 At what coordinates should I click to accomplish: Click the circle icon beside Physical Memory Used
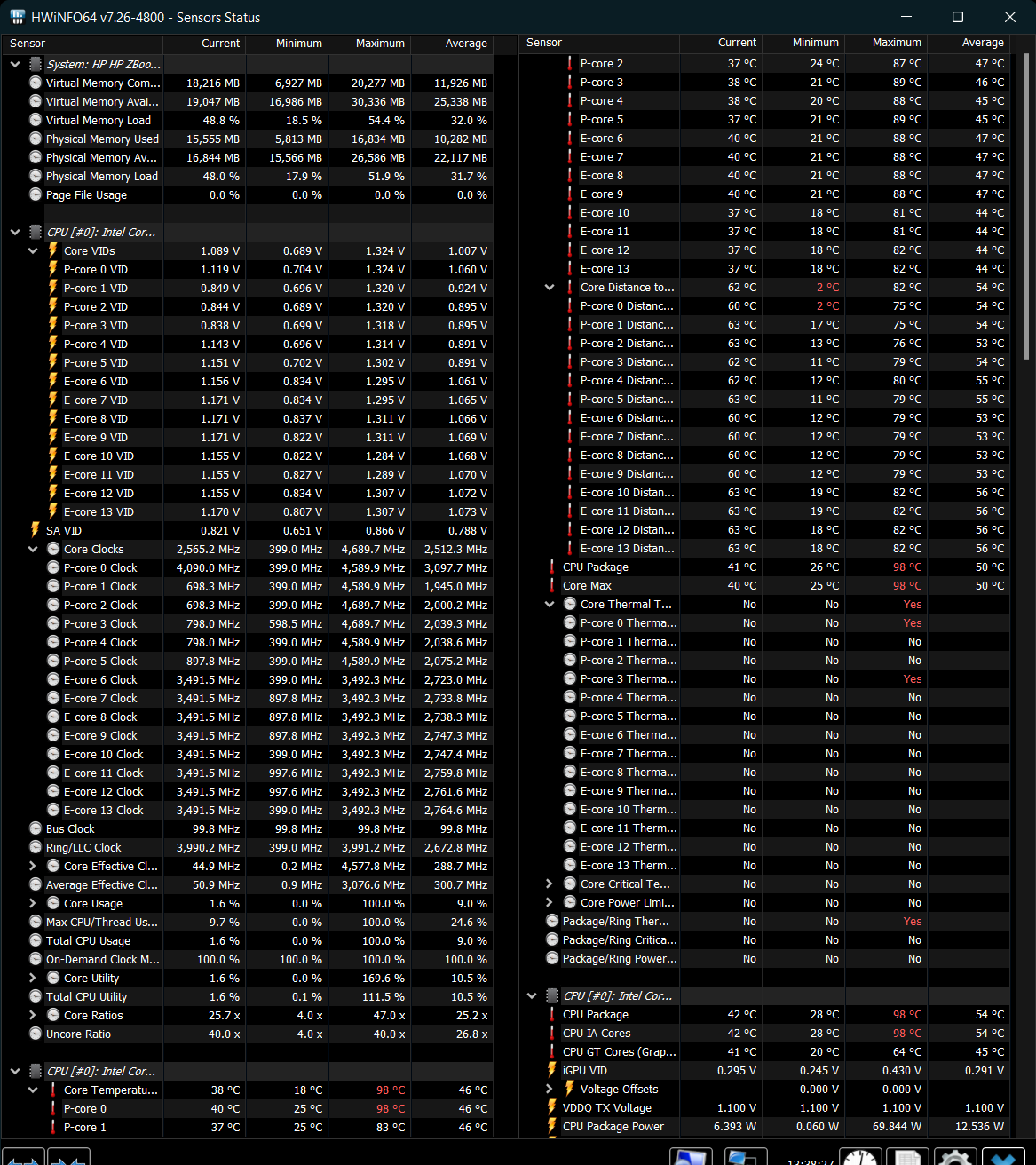(36, 139)
